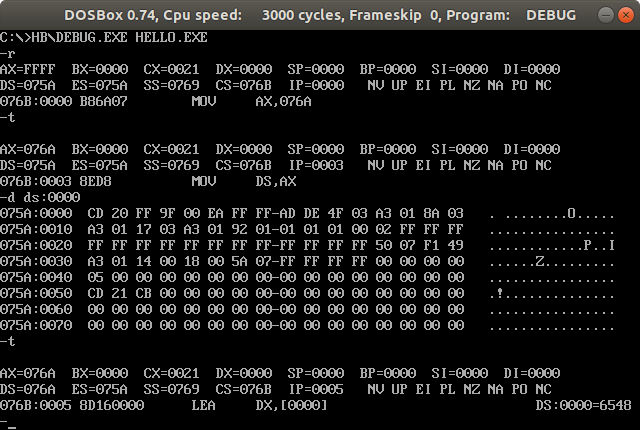Click the 'Program: DEBUG' title bar text
This screenshot has width=640, height=430.
511,15
